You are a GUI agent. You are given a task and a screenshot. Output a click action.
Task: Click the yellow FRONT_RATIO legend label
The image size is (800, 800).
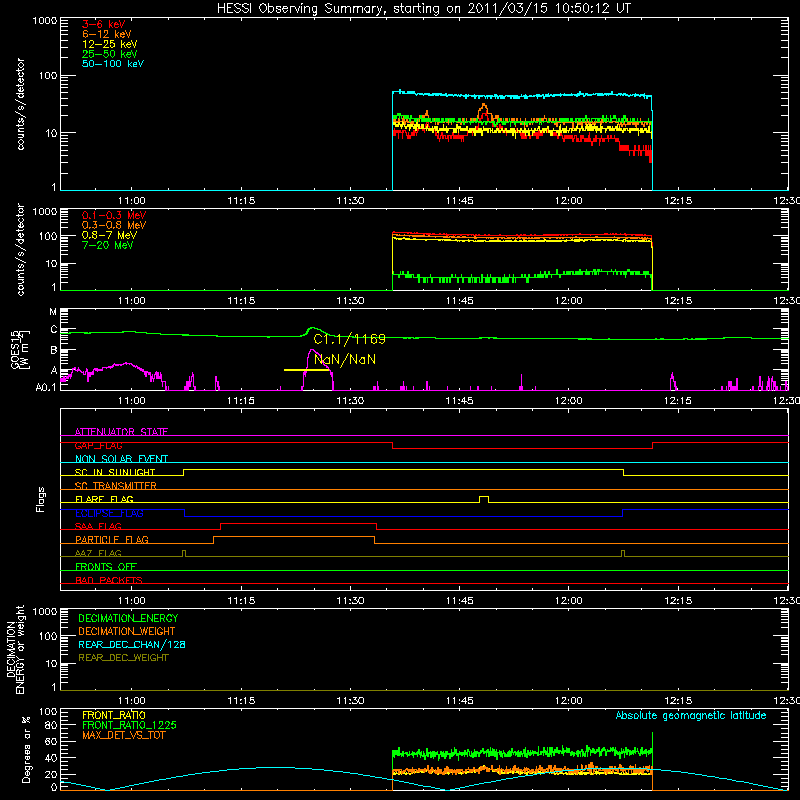114,715
